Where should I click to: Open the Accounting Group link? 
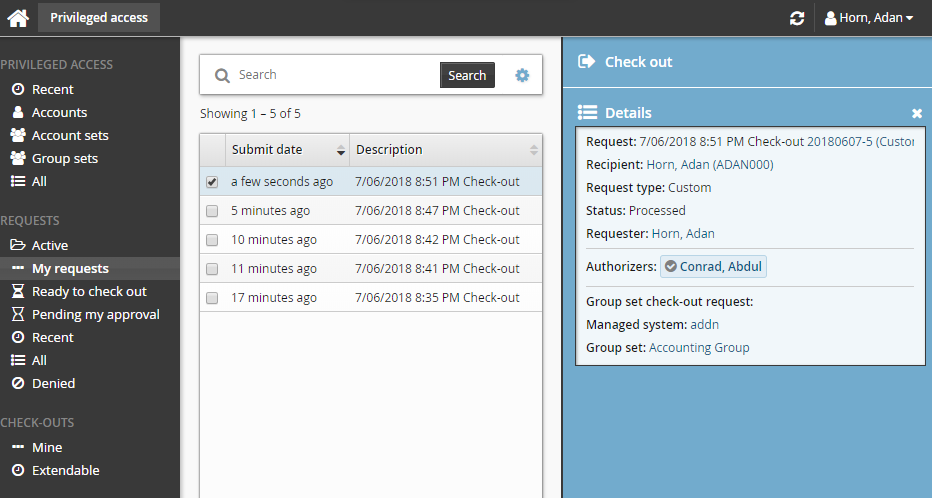[x=699, y=348]
